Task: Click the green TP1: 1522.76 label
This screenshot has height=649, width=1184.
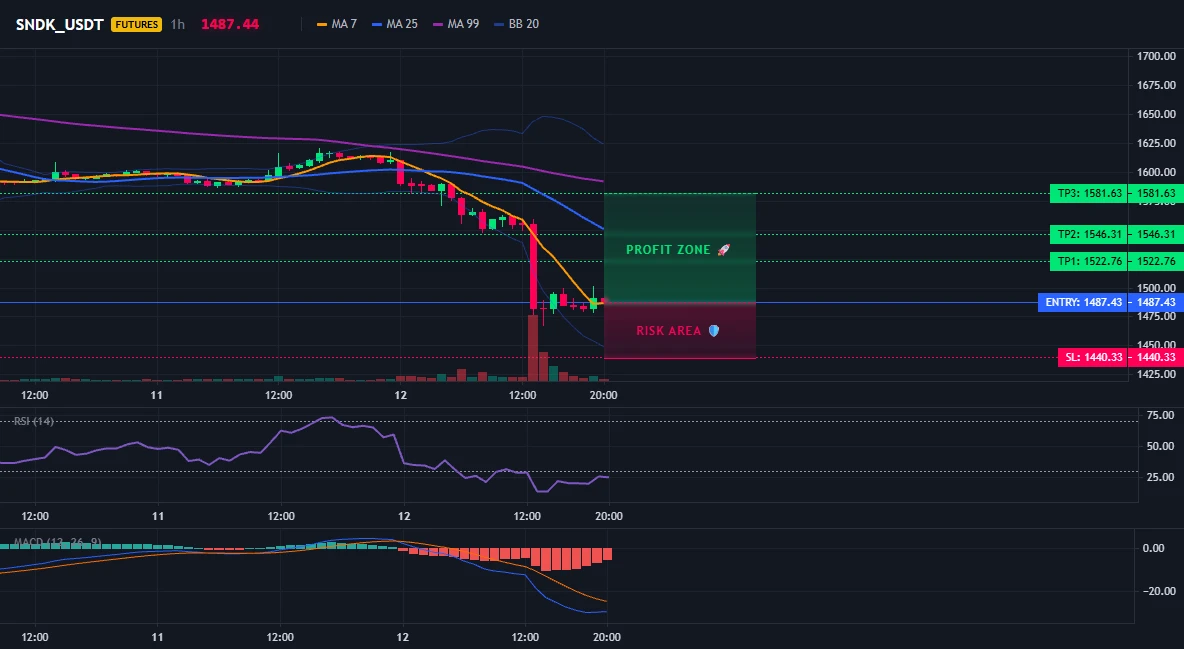Action: coord(1089,261)
